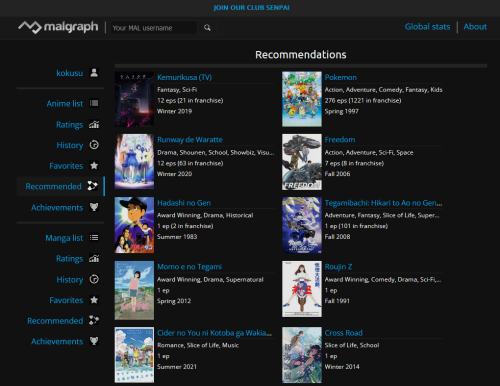This screenshot has width=500, height=386.
Task: Open anime History page
Action: click(x=70, y=145)
